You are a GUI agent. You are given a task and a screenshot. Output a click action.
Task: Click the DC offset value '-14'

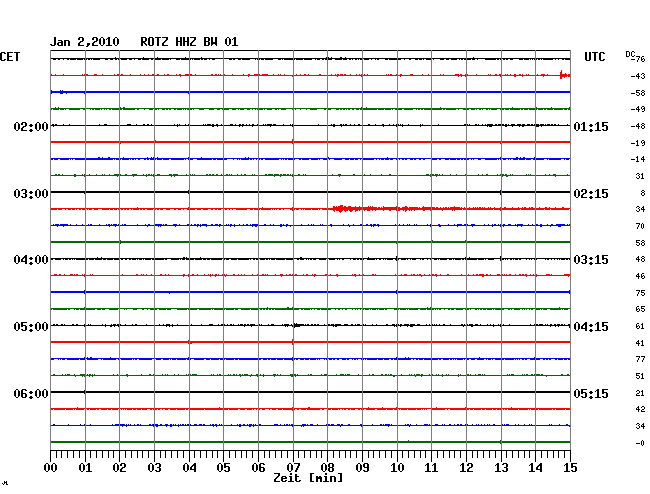tap(638, 159)
